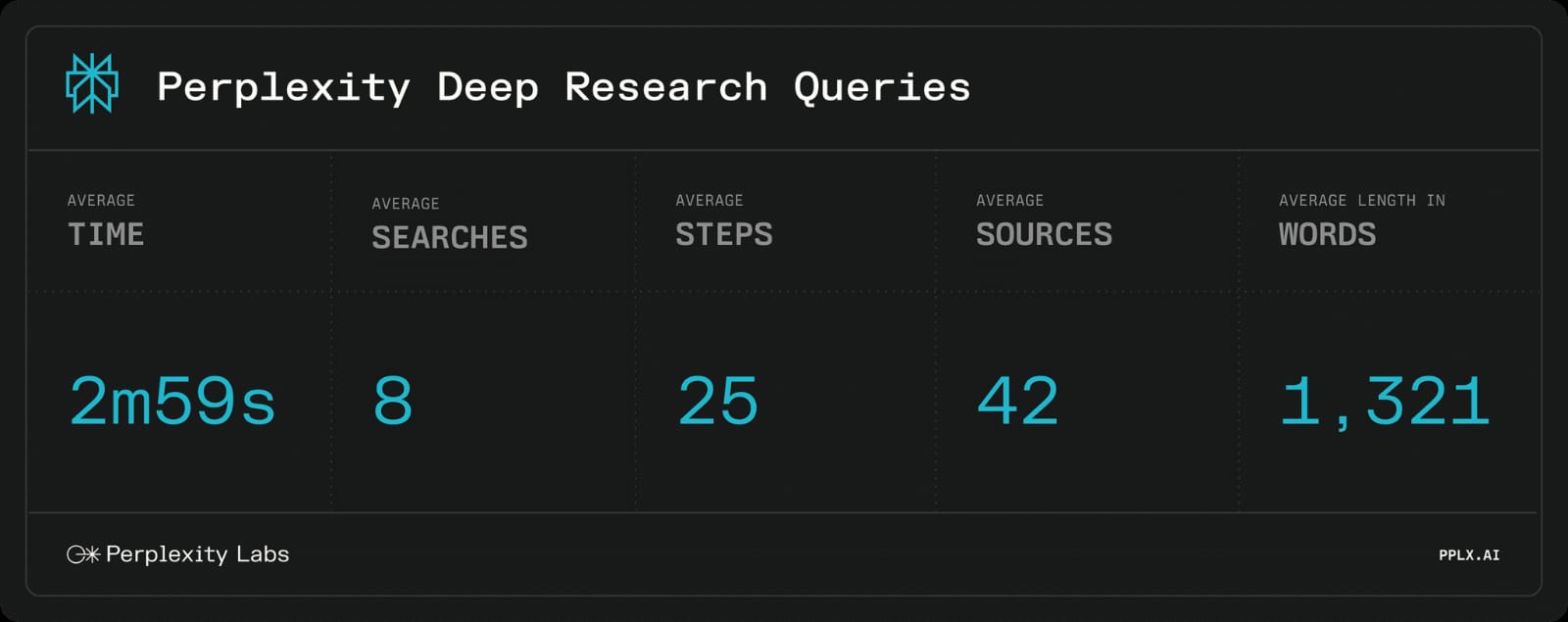The width and height of the screenshot is (1568, 622).
Task: Click the 'AVERAGE' label above SOURCES
Action: pyautogui.click(x=1010, y=200)
